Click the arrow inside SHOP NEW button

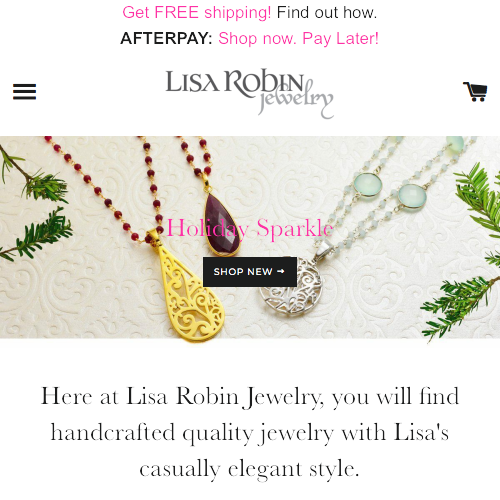(x=281, y=272)
